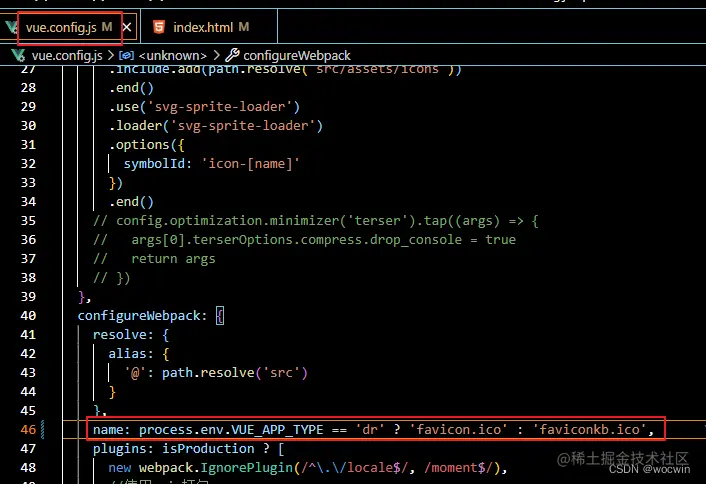The height and width of the screenshot is (484, 706).
Task: Click the commented return args line
Action: click(154, 258)
